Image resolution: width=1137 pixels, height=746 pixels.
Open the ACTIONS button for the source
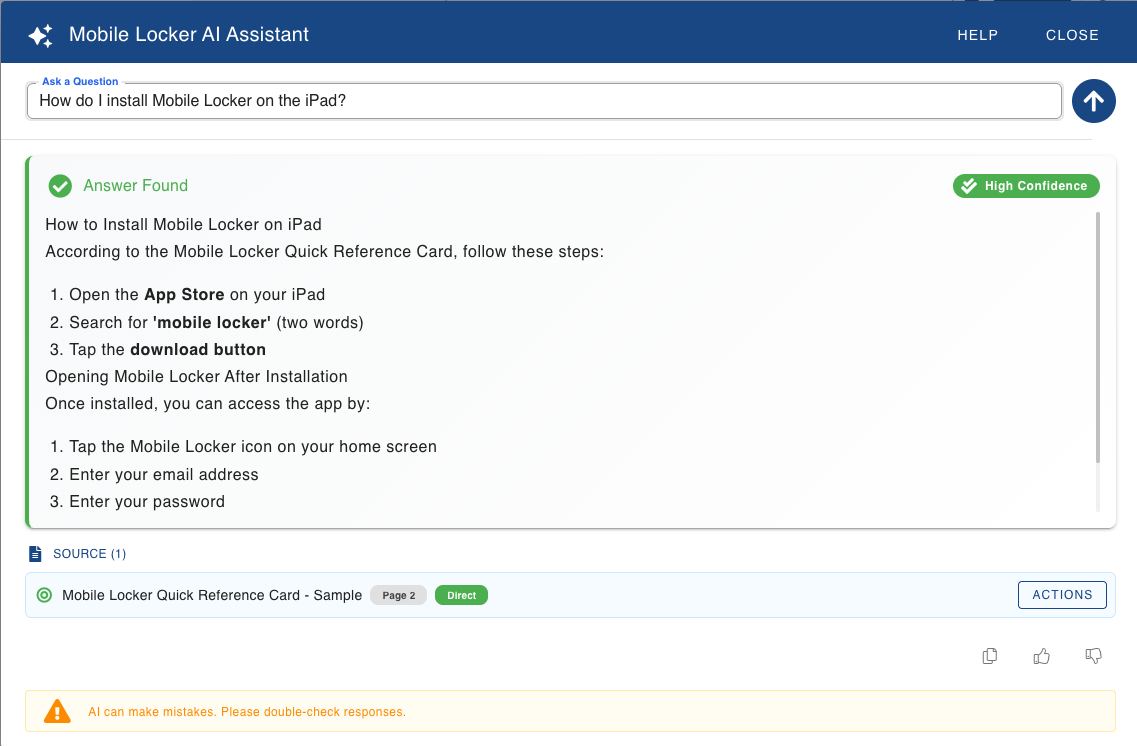1062,594
